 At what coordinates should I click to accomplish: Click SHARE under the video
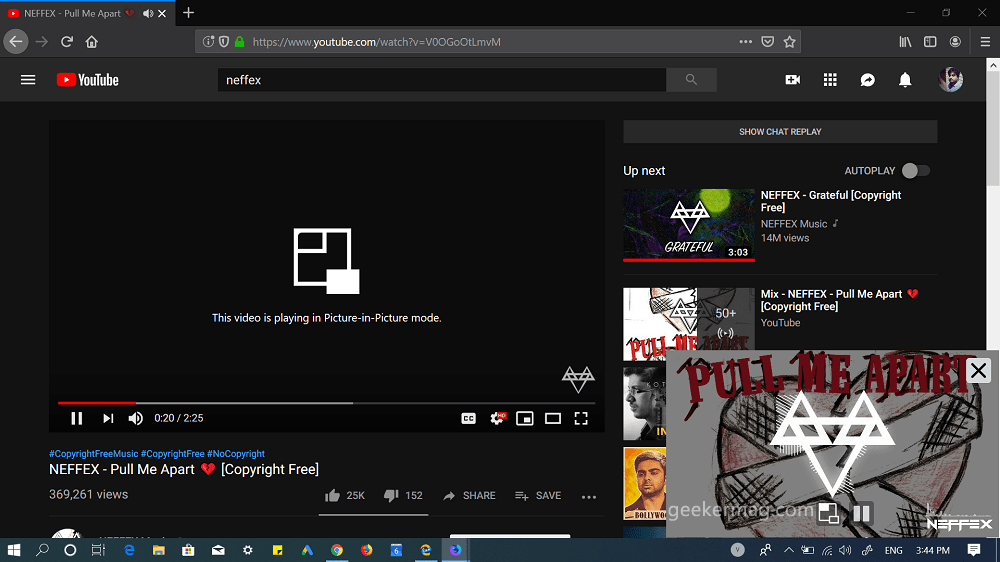point(469,496)
